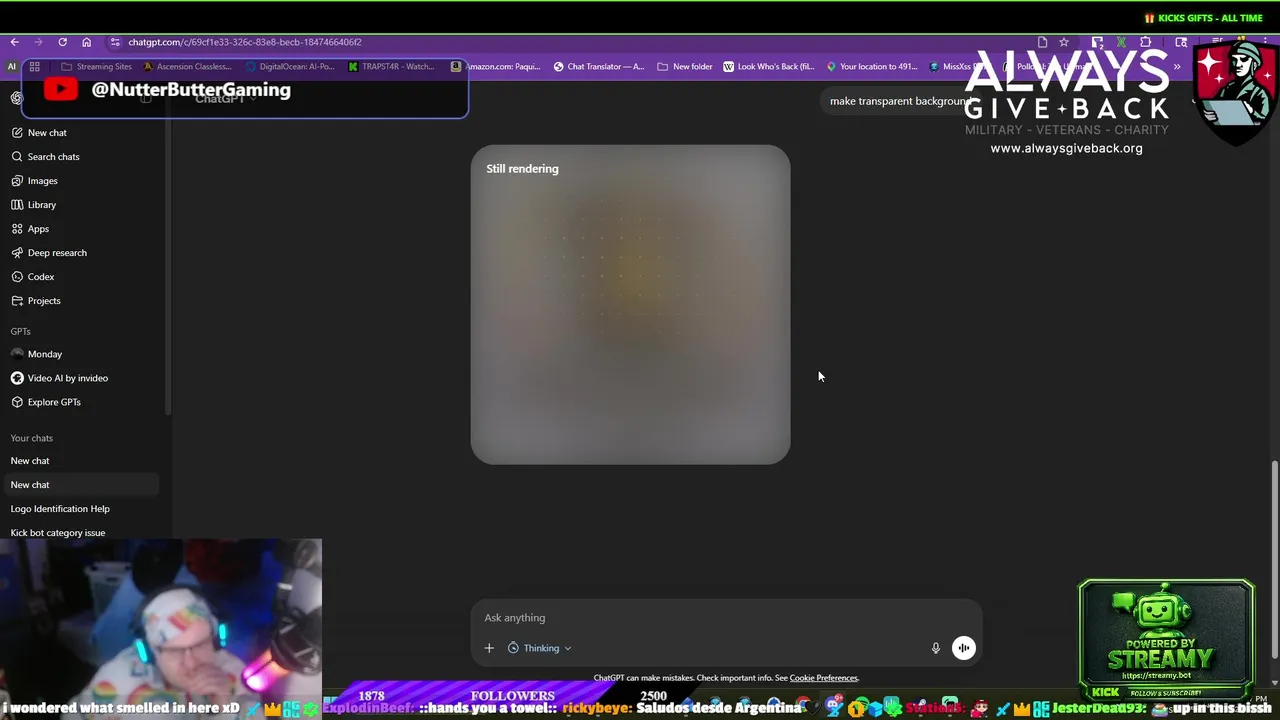The image size is (1280, 720).
Task: Open the highlighted second New chat entry
Action: pos(82,485)
